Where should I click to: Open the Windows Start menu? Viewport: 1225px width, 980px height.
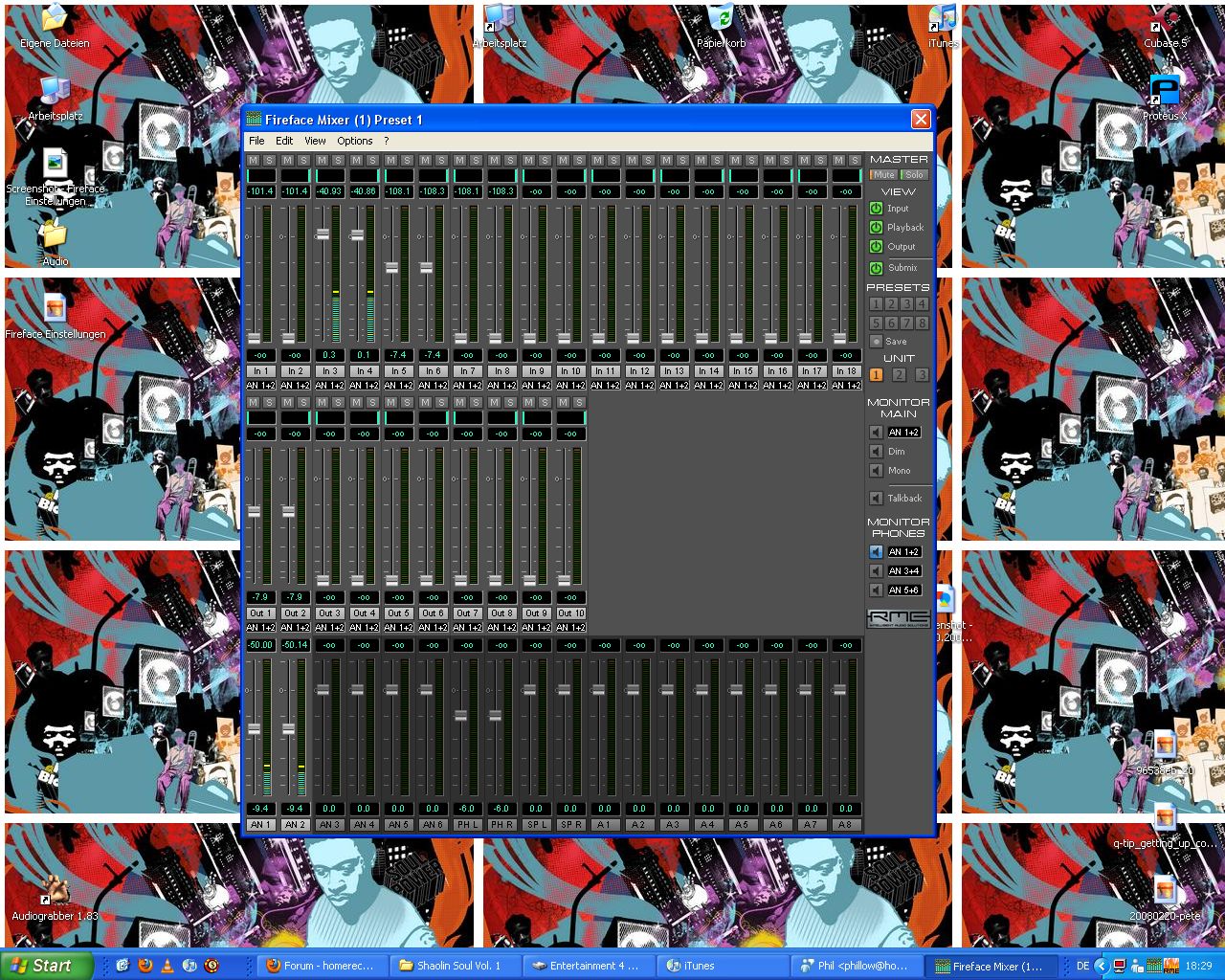[47, 966]
